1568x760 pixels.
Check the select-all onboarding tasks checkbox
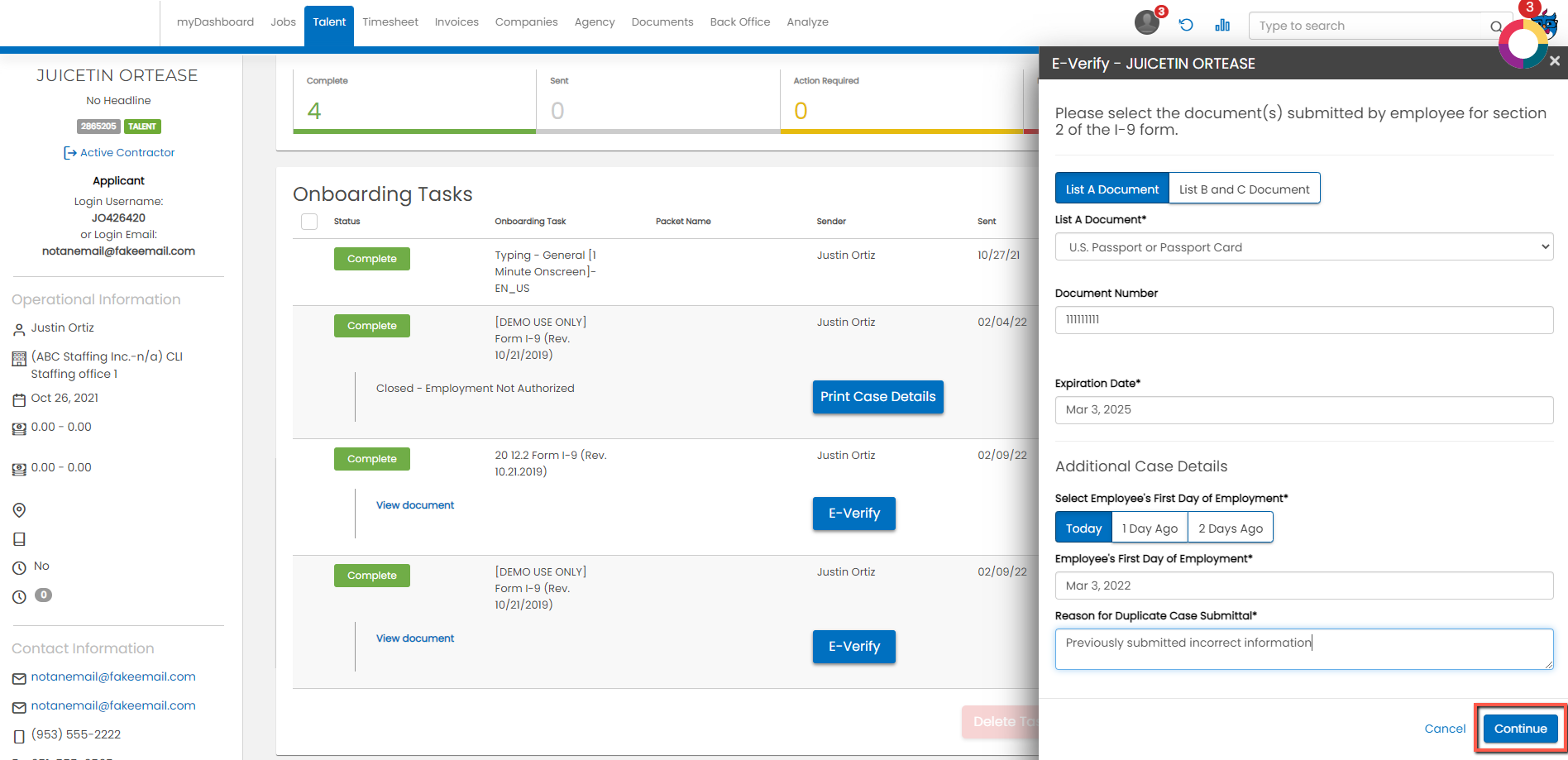click(309, 222)
